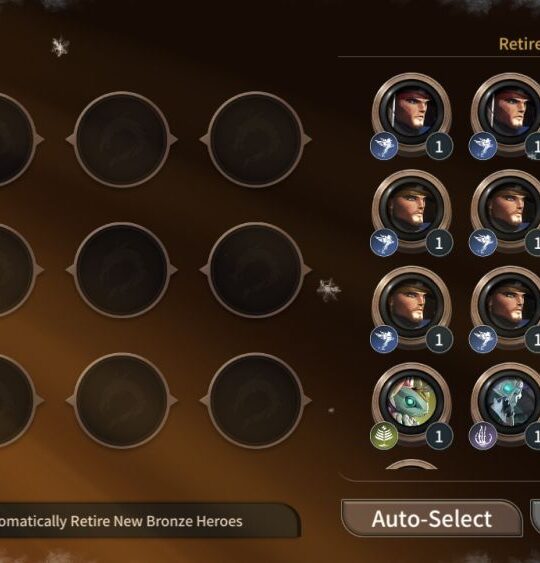This screenshot has width=540, height=563.
Task: Click the center empty retire slot
Action: click(x=122, y=270)
